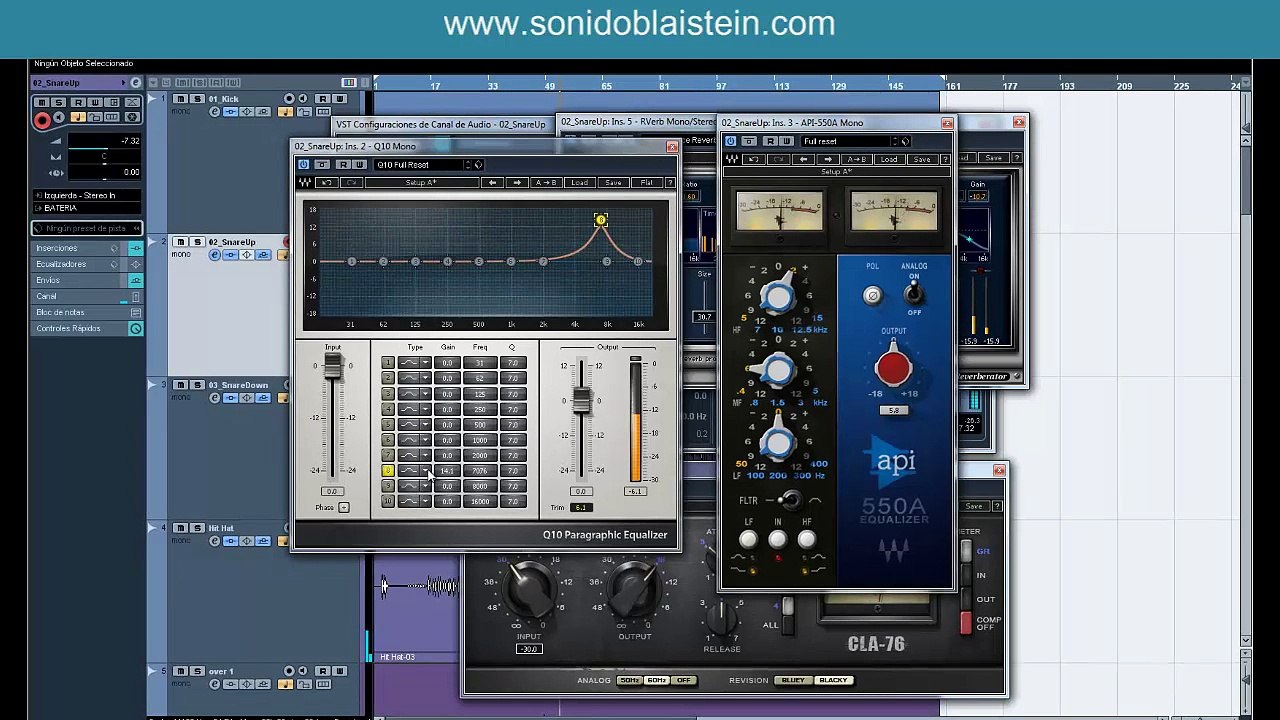The width and height of the screenshot is (1280, 720).
Task: Open the BATERIA output routing dropdown
Action: click(x=88, y=208)
